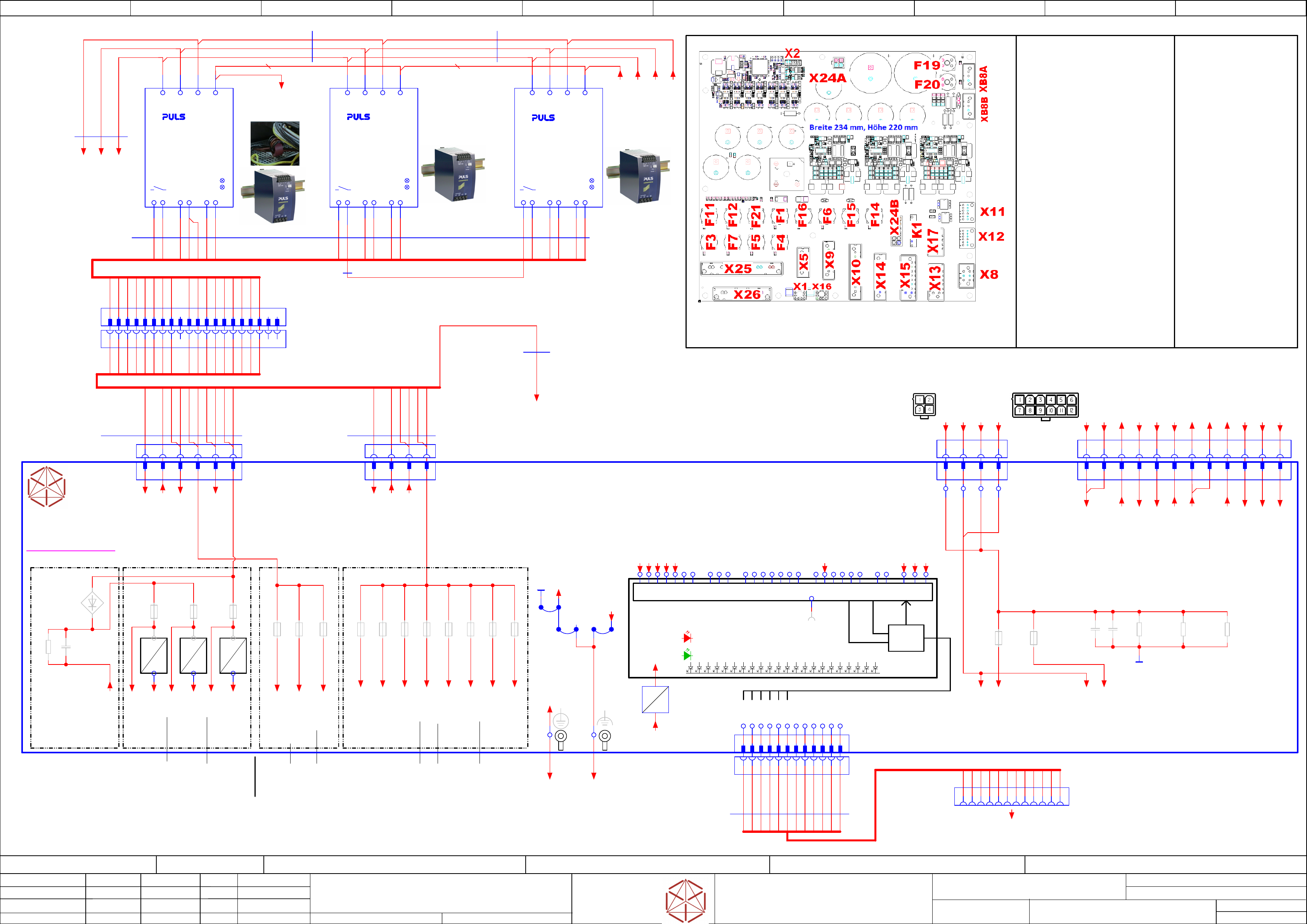Click the cable wiring photo thumbnail
This screenshot has width=1307, height=924.
coord(275,144)
